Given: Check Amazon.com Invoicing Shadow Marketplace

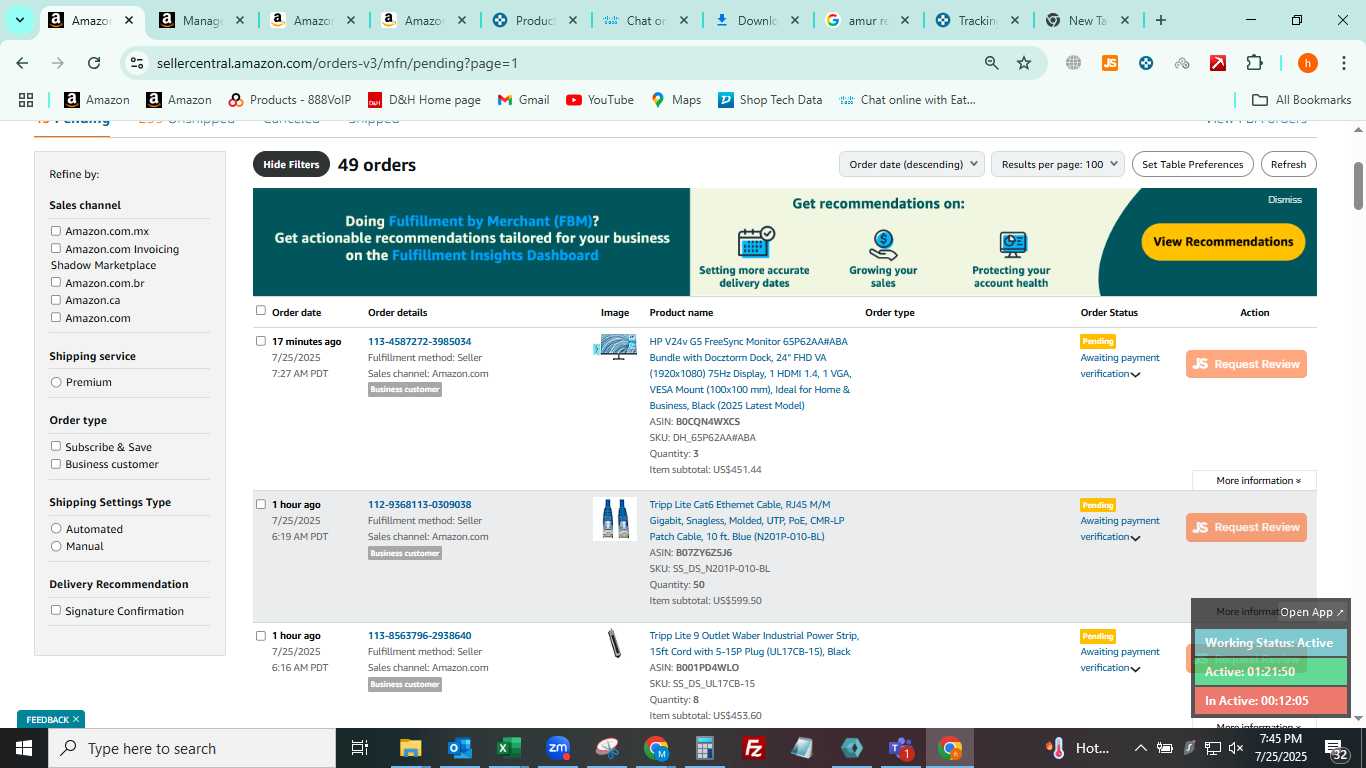Looking at the screenshot, I should pyautogui.click(x=56, y=248).
